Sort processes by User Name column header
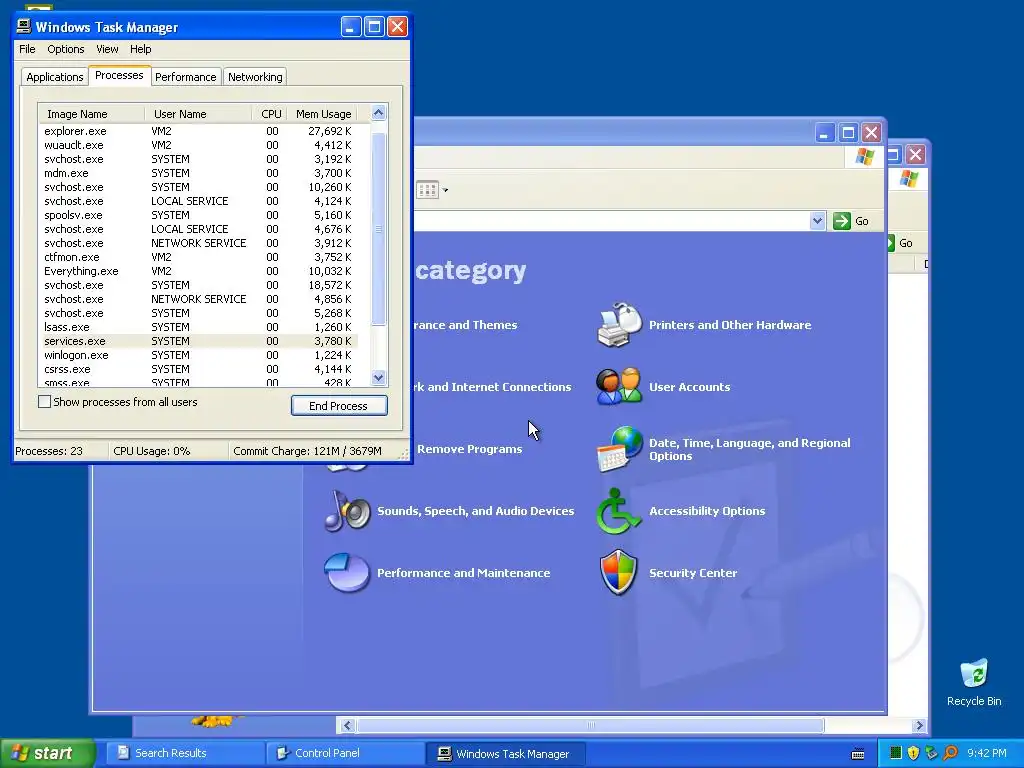 point(198,114)
